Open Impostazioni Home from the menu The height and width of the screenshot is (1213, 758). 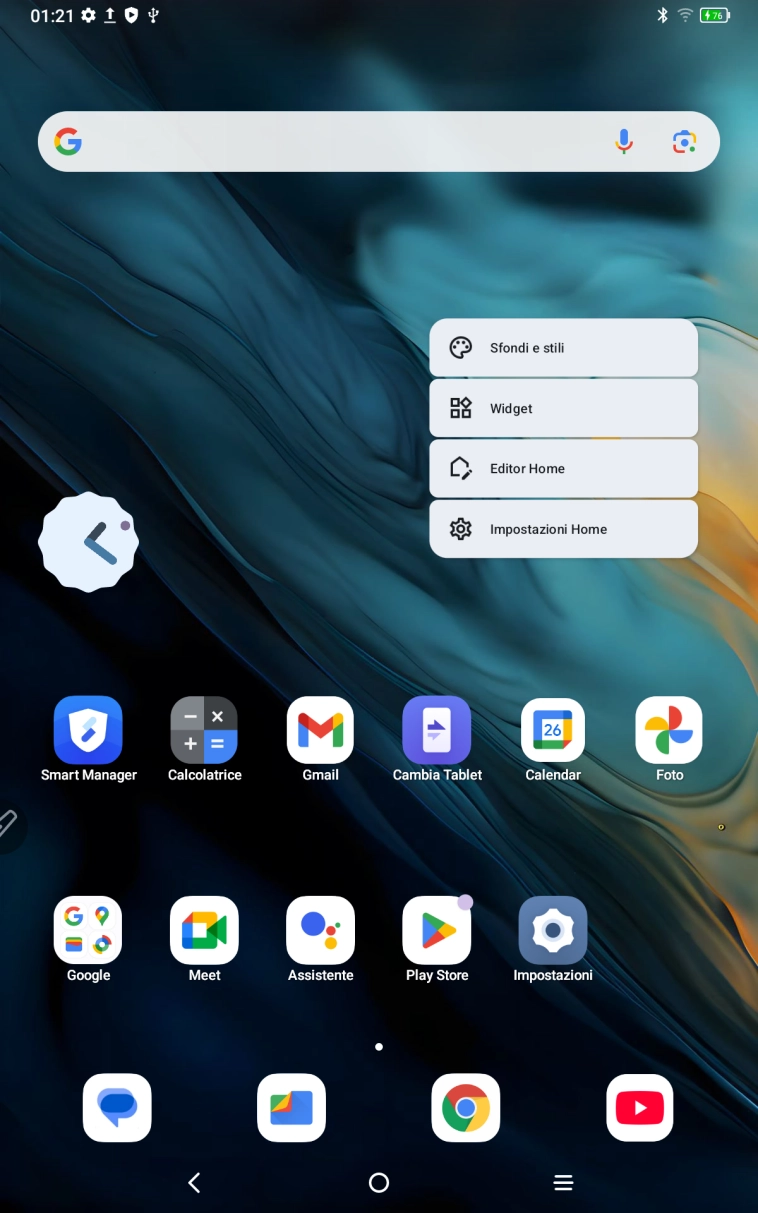point(563,529)
